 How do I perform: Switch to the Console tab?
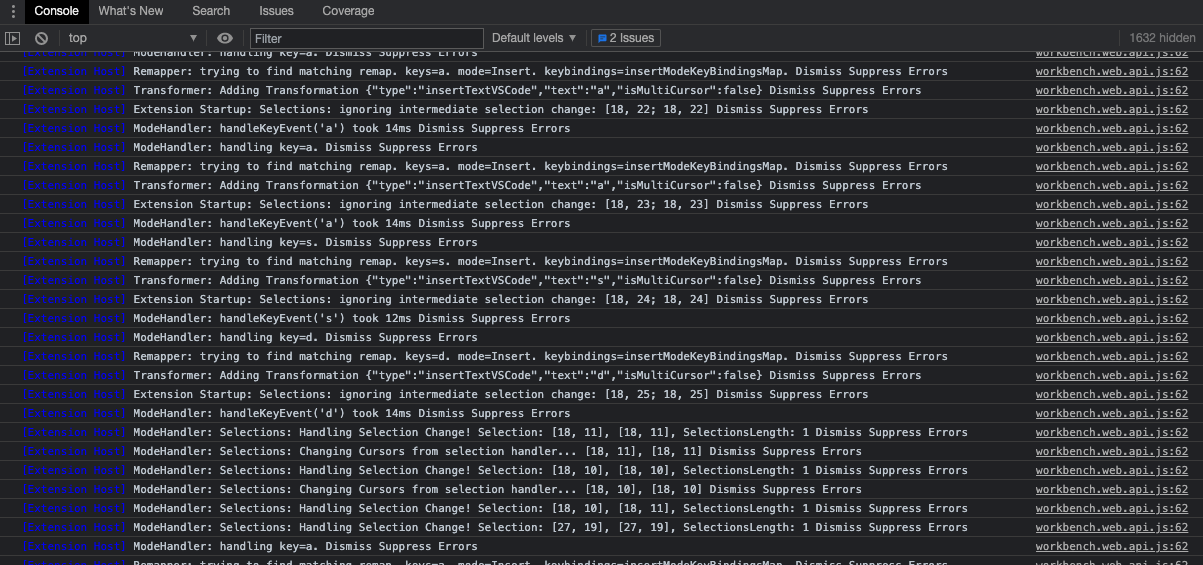click(56, 11)
